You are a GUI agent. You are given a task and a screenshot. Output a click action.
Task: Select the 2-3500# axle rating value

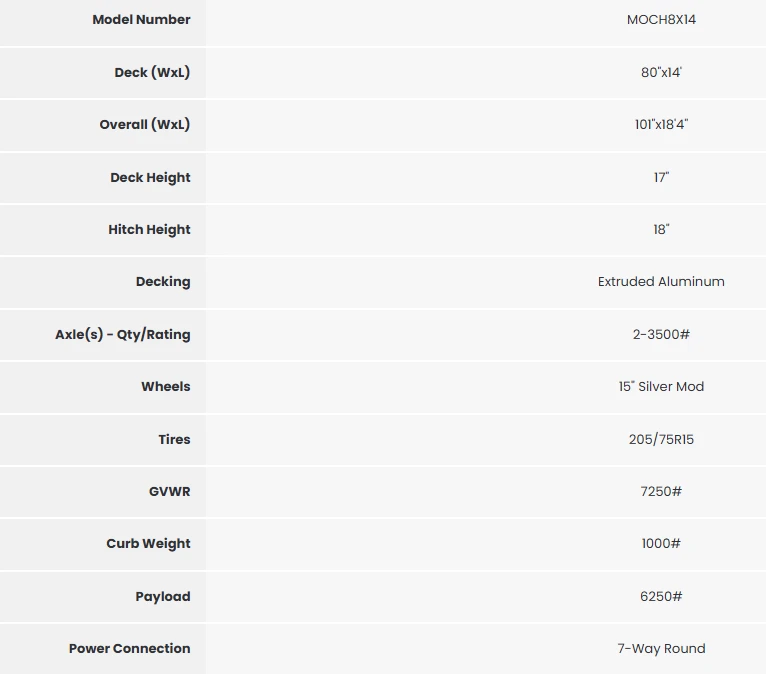point(661,334)
